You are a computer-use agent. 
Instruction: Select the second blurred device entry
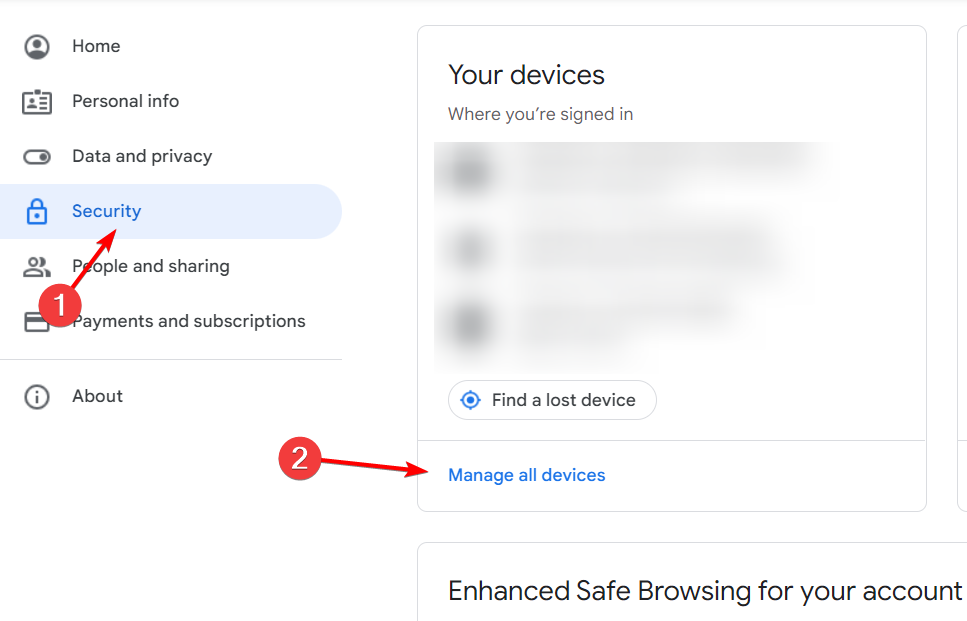coord(617,250)
